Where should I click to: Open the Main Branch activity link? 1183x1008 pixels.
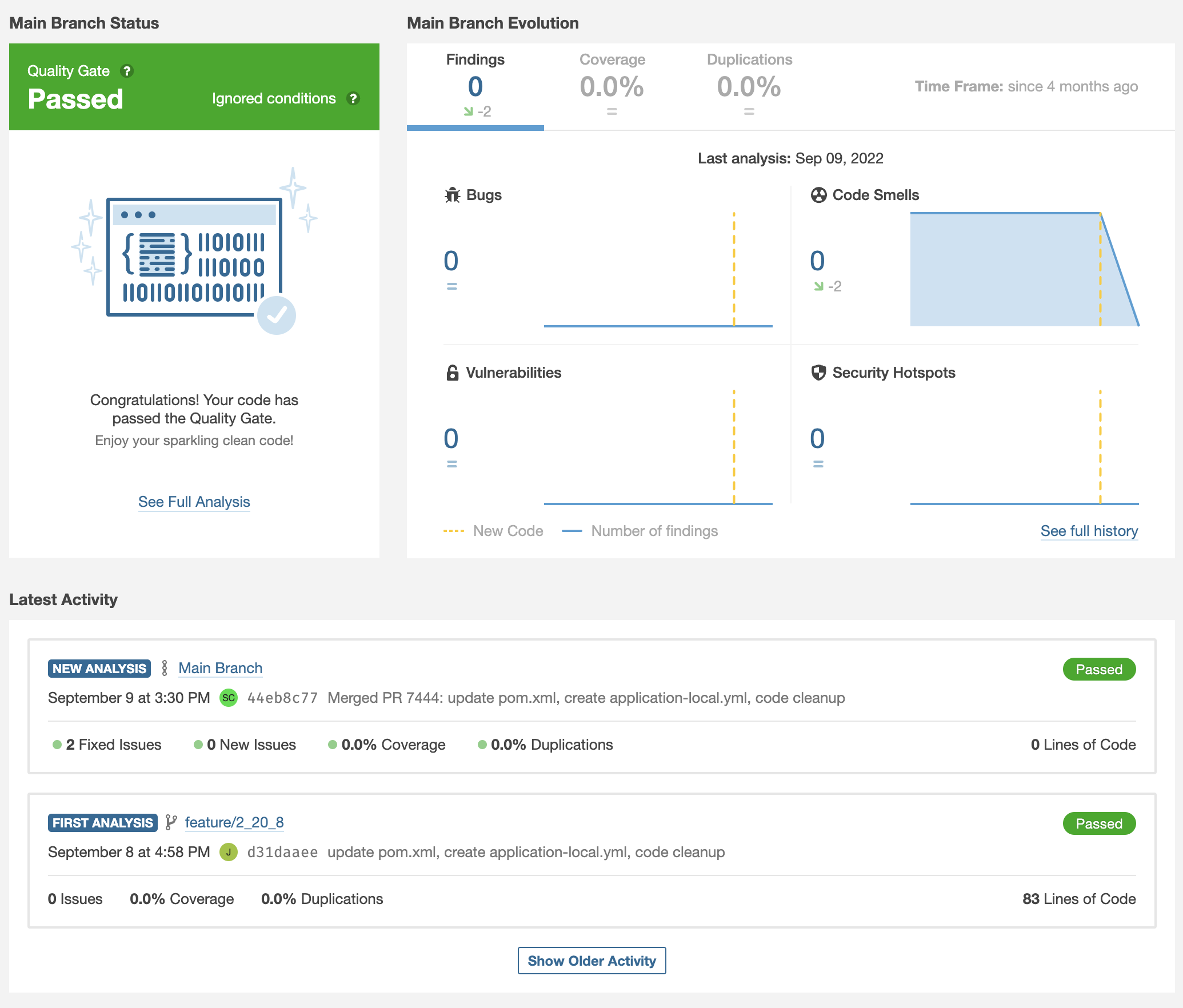pyautogui.click(x=220, y=668)
